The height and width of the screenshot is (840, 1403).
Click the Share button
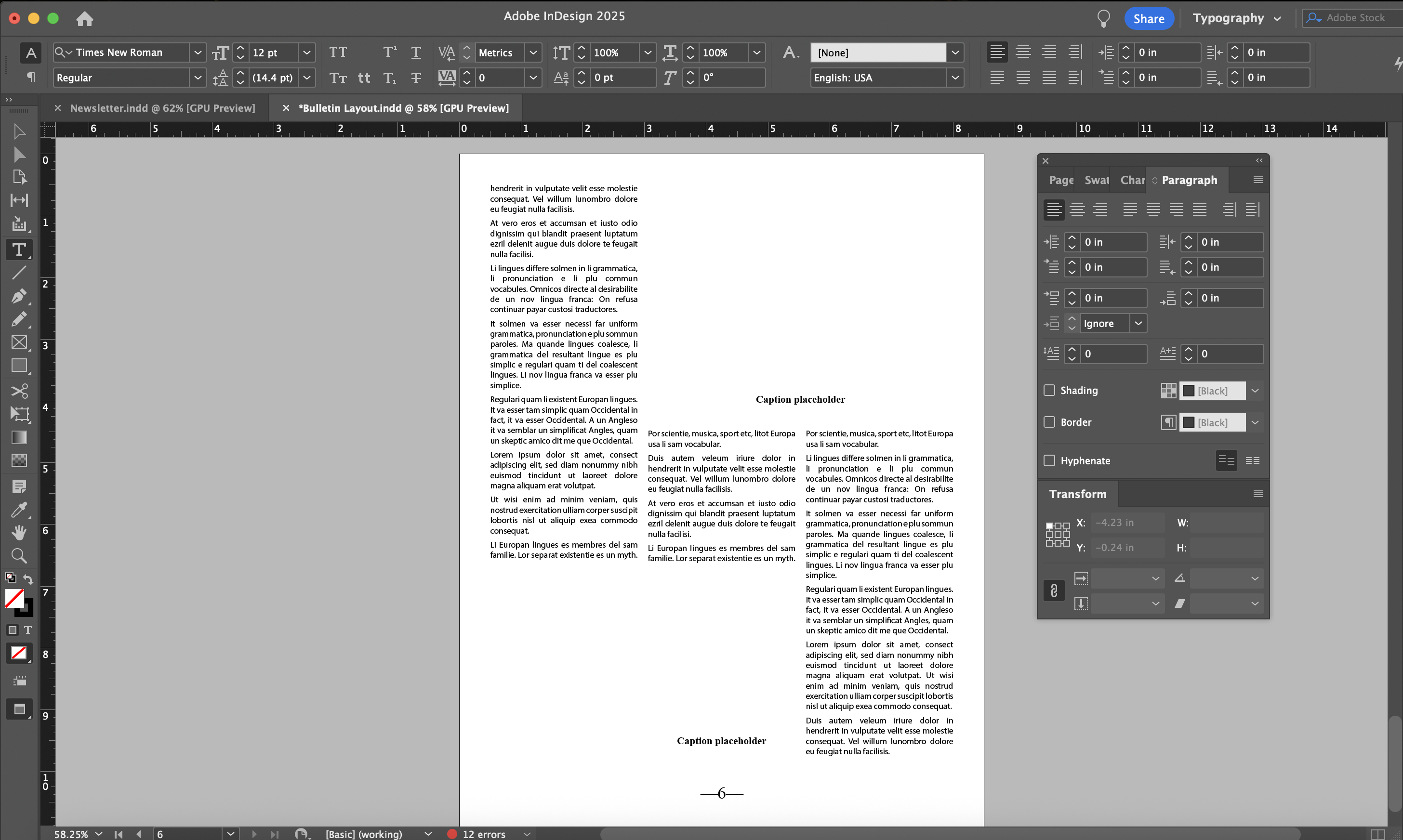pos(1148,19)
